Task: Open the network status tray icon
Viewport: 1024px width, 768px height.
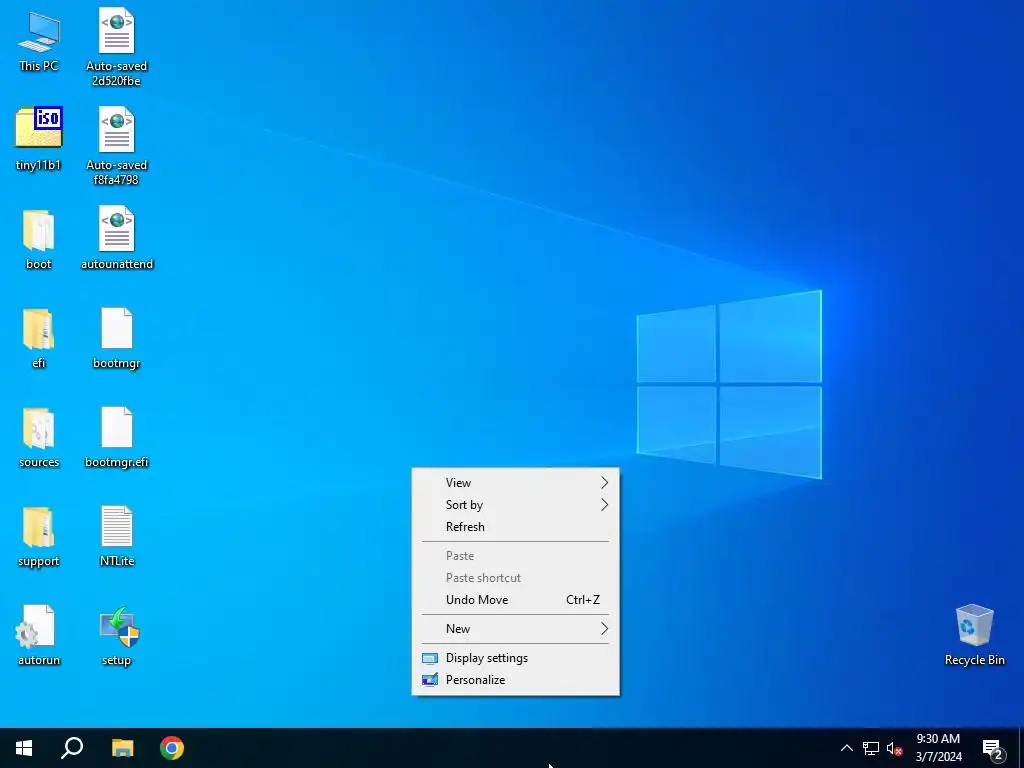Action: (871, 748)
